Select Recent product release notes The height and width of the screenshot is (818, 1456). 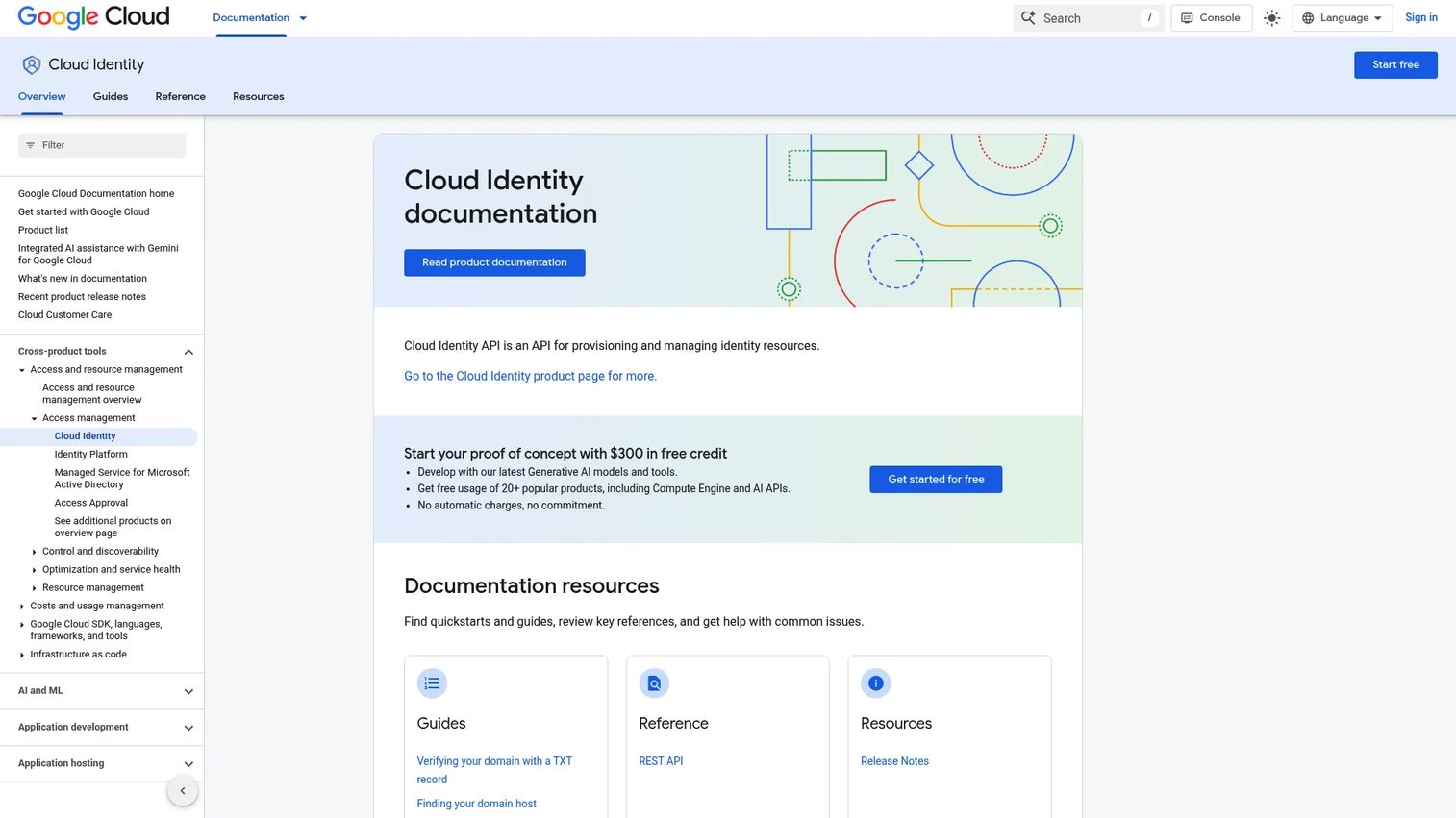pos(82,297)
